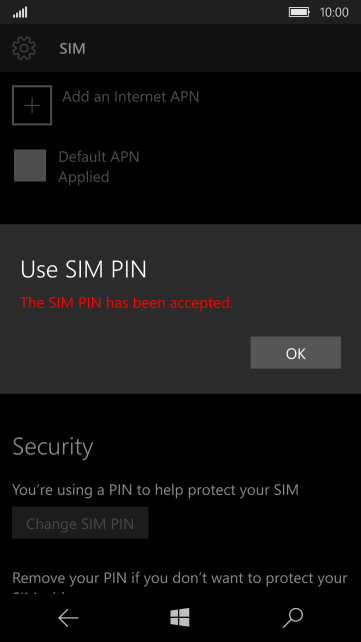Tap the Security section heading

tap(53, 447)
